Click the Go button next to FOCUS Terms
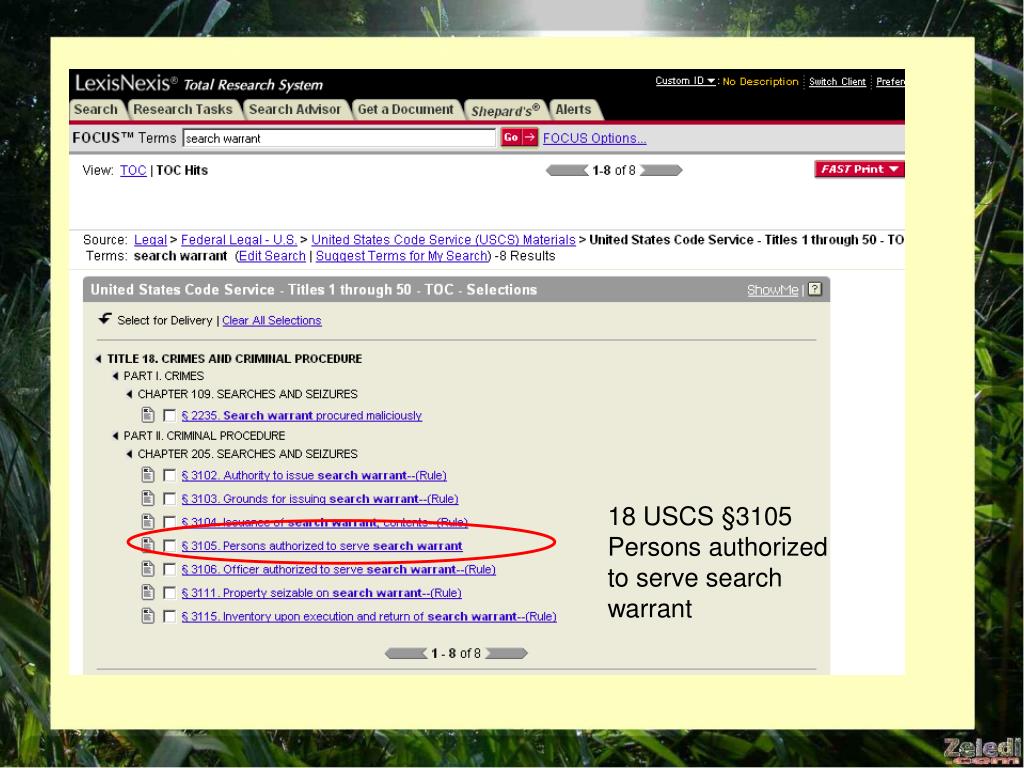The width and height of the screenshot is (1024, 768). pyautogui.click(x=519, y=138)
